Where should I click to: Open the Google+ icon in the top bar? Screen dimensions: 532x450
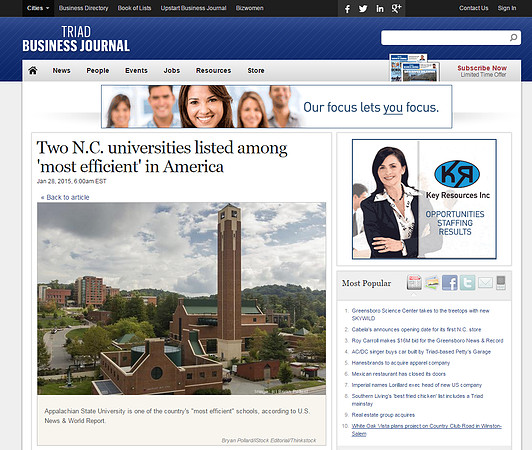point(396,8)
